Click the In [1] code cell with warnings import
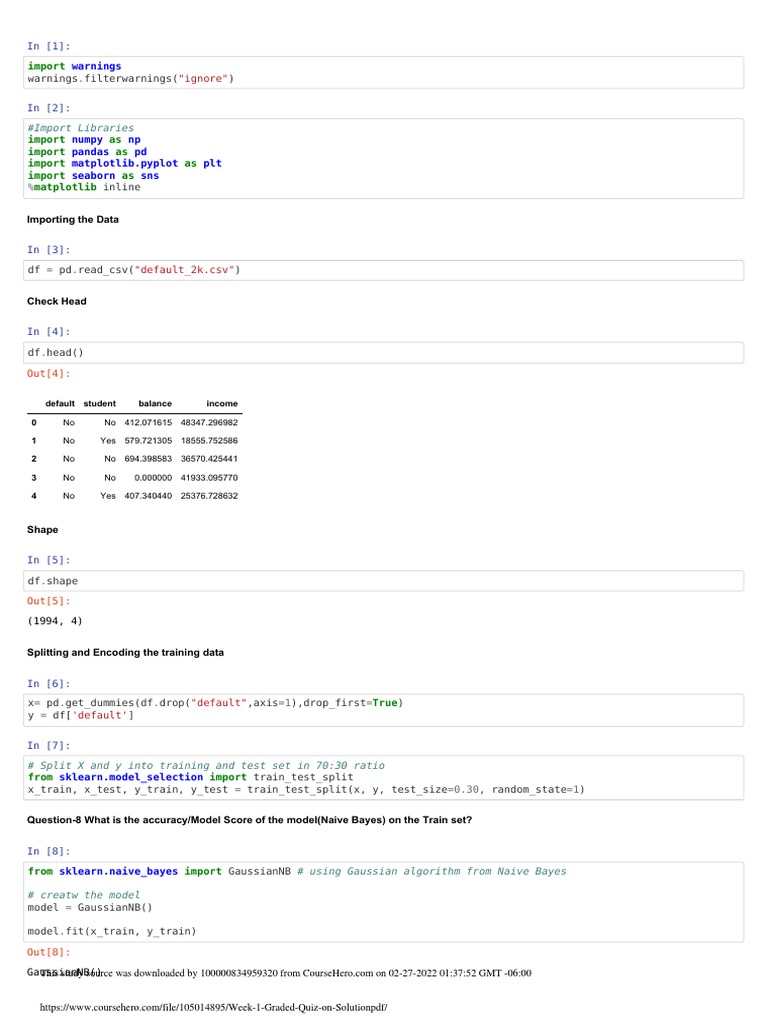 (x=383, y=72)
